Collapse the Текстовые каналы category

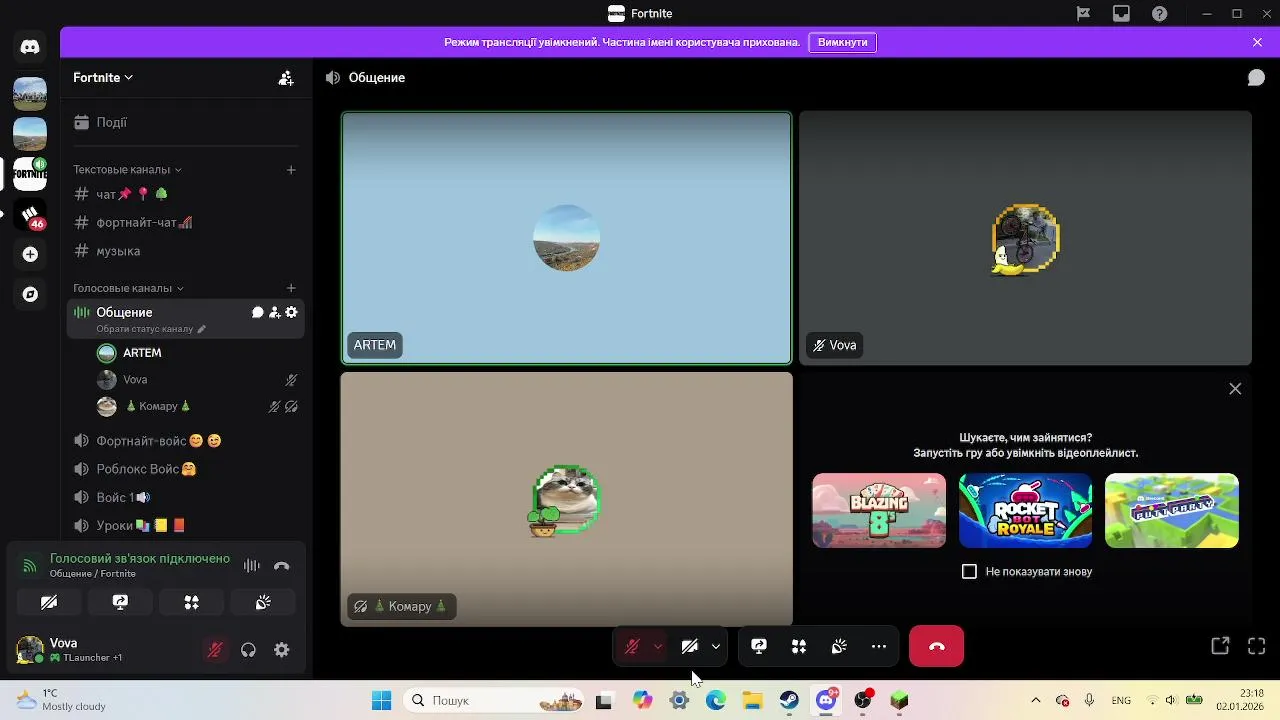pyautogui.click(x=127, y=170)
